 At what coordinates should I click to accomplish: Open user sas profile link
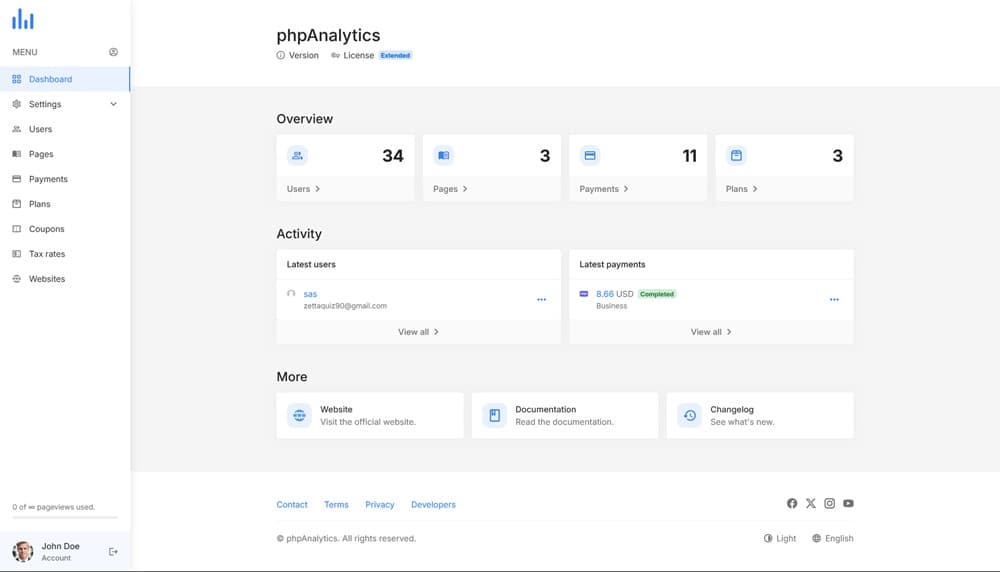click(310, 294)
